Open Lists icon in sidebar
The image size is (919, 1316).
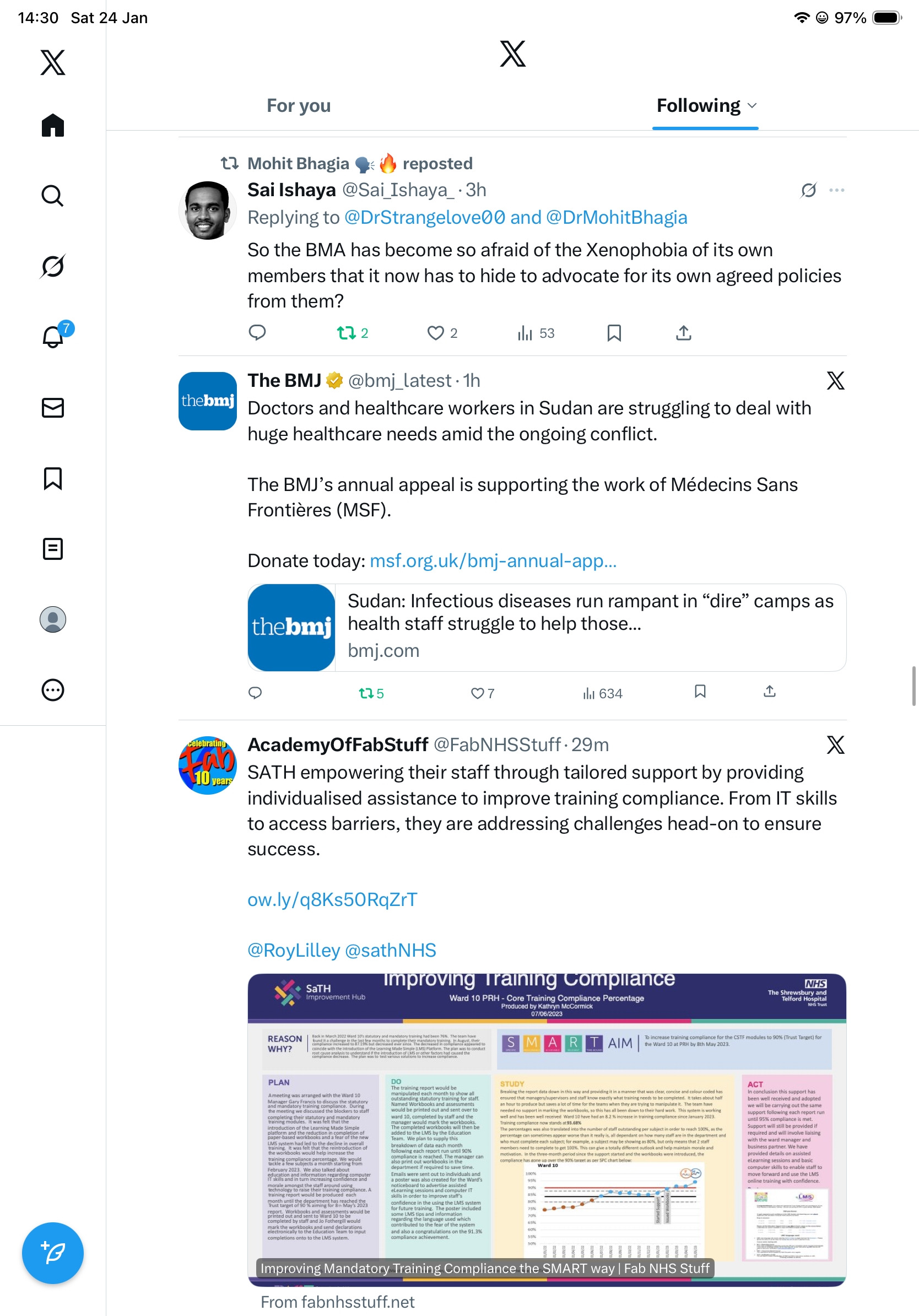click(x=53, y=548)
